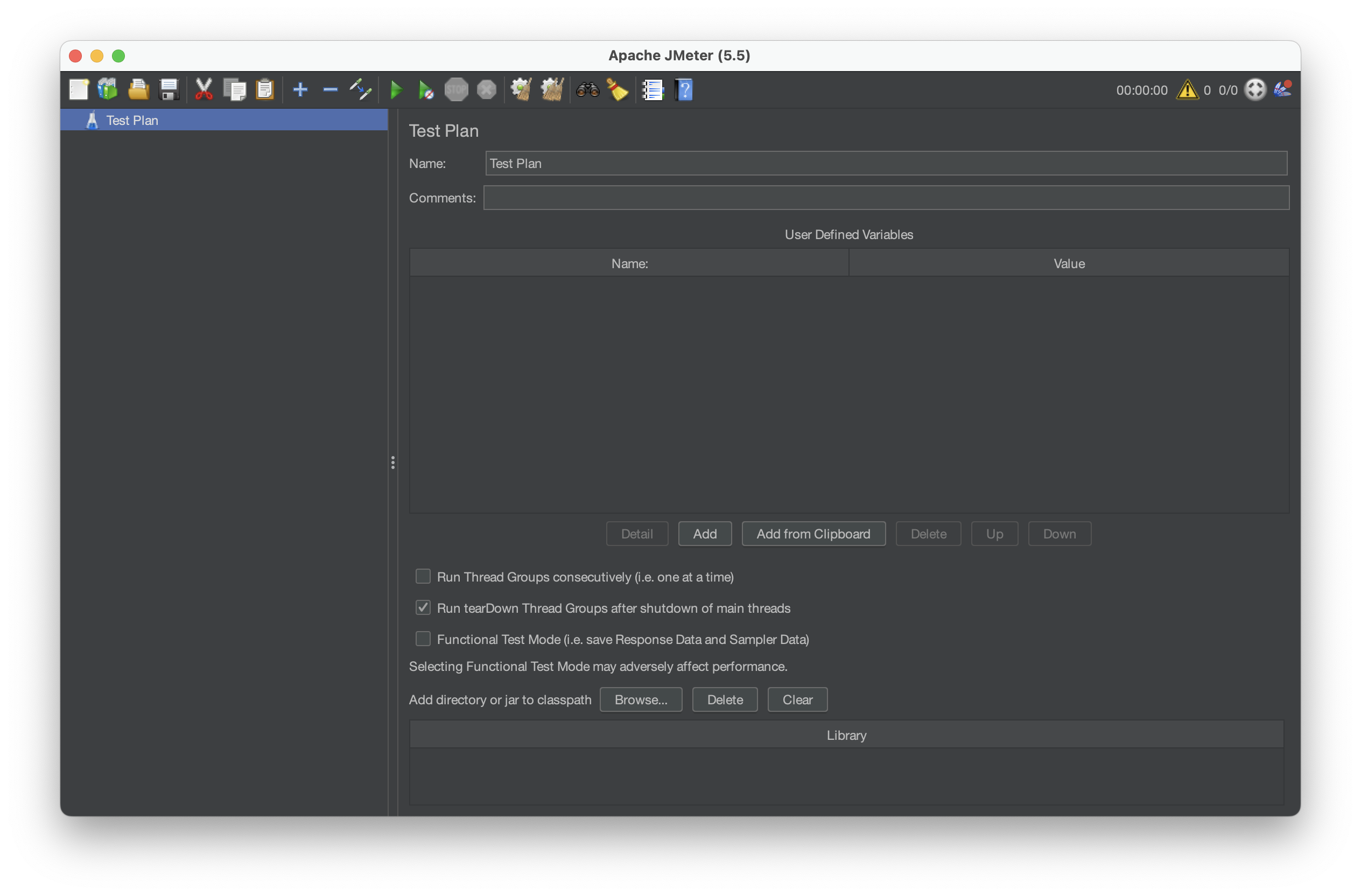Click the Detail button
This screenshot has width=1361, height=896.
tap(637, 534)
